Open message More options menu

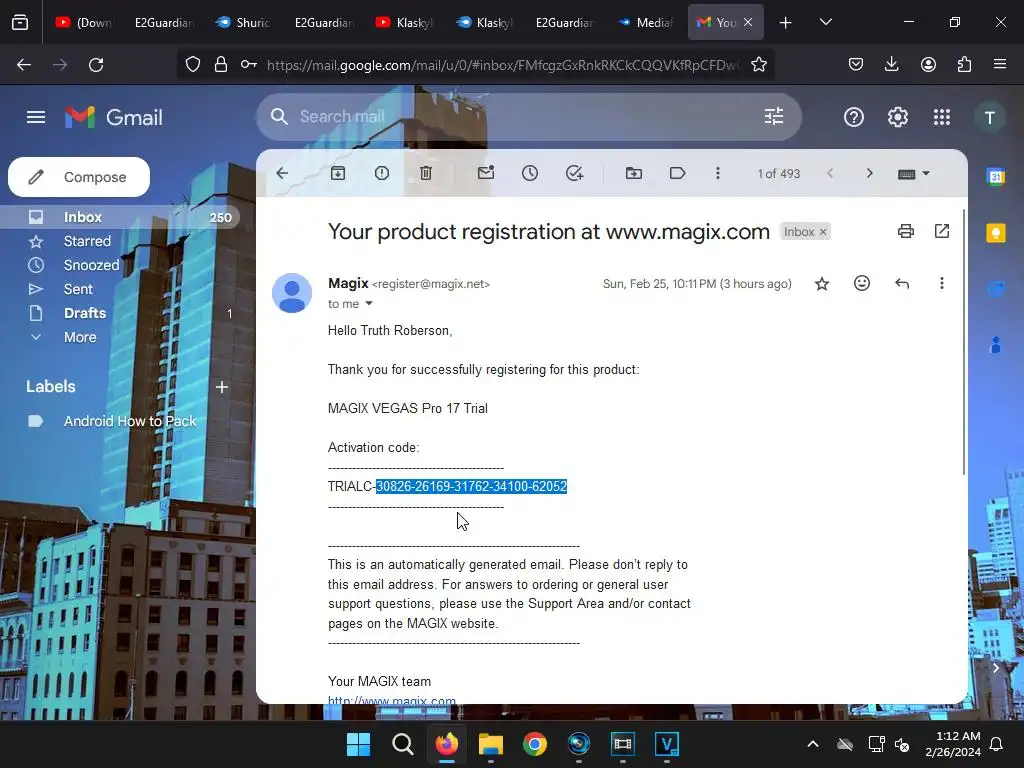click(x=942, y=283)
